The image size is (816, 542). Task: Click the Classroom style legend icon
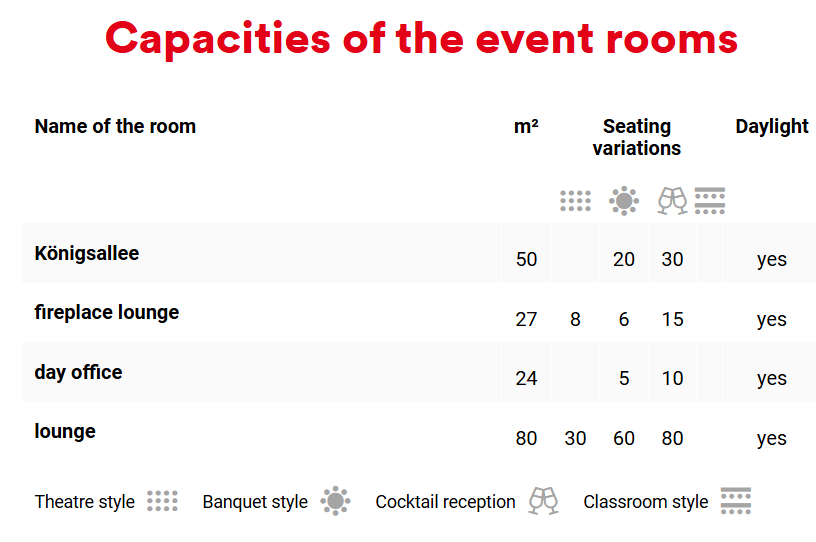pos(735,501)
